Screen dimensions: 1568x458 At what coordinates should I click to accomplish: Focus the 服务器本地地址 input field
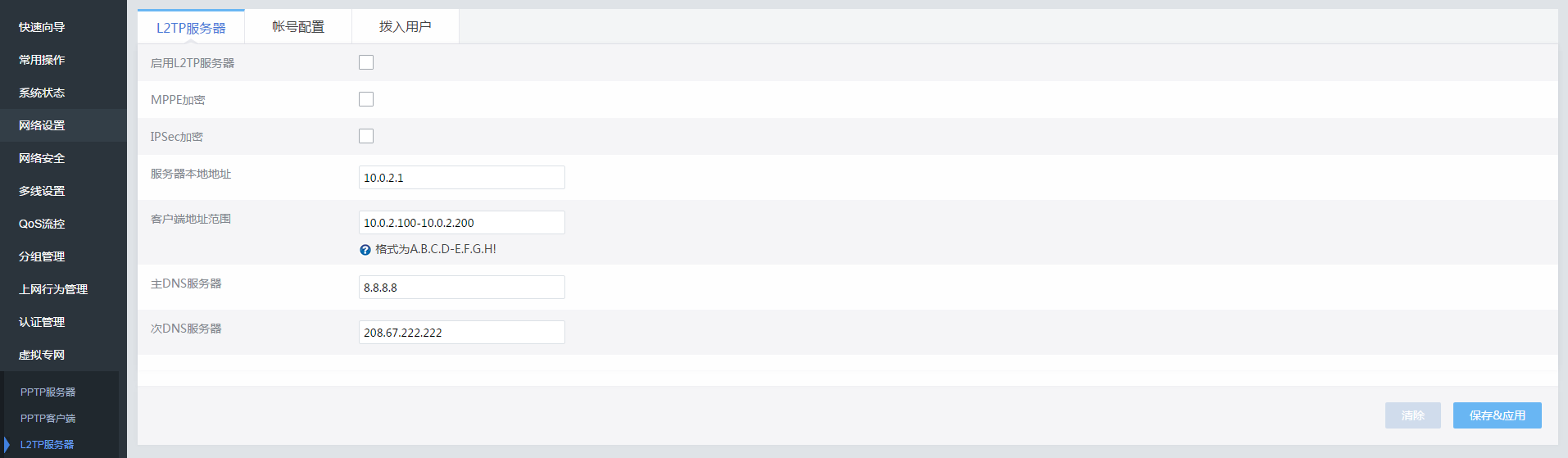coord(461,178)
